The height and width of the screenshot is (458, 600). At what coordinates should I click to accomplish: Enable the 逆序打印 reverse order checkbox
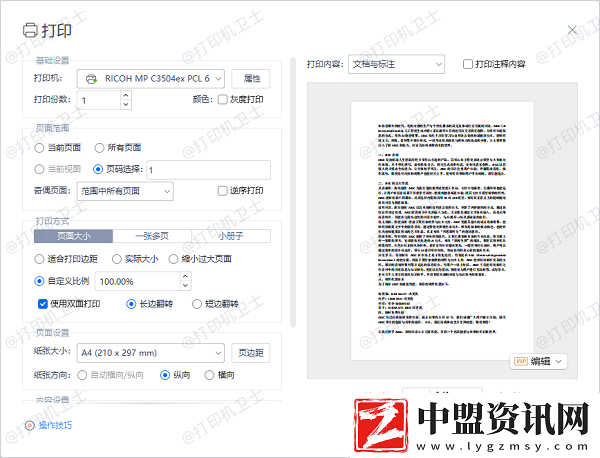pyautogui.click(x=222, y=191)
